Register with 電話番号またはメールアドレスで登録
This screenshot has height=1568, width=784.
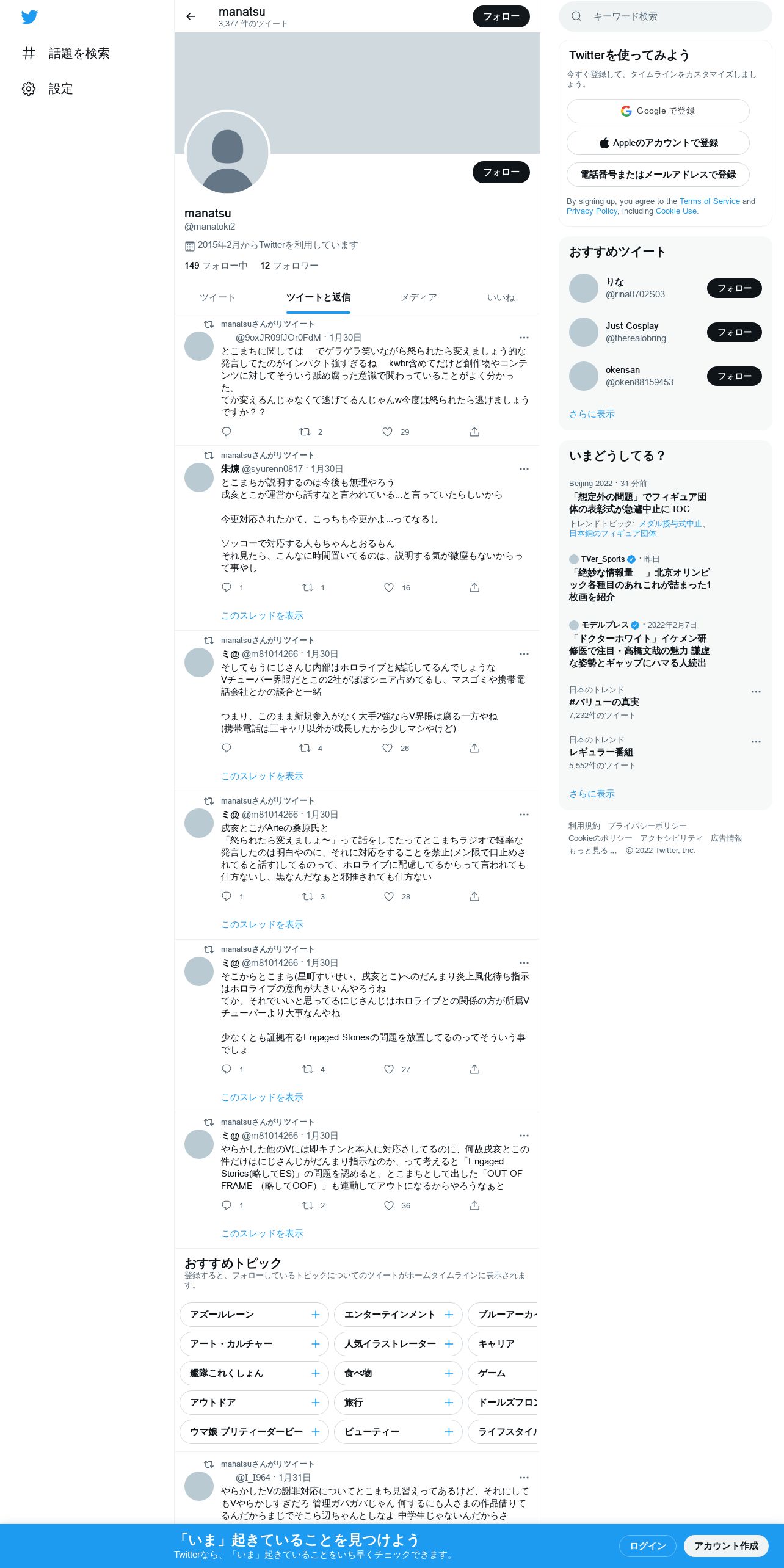[658, 175]
